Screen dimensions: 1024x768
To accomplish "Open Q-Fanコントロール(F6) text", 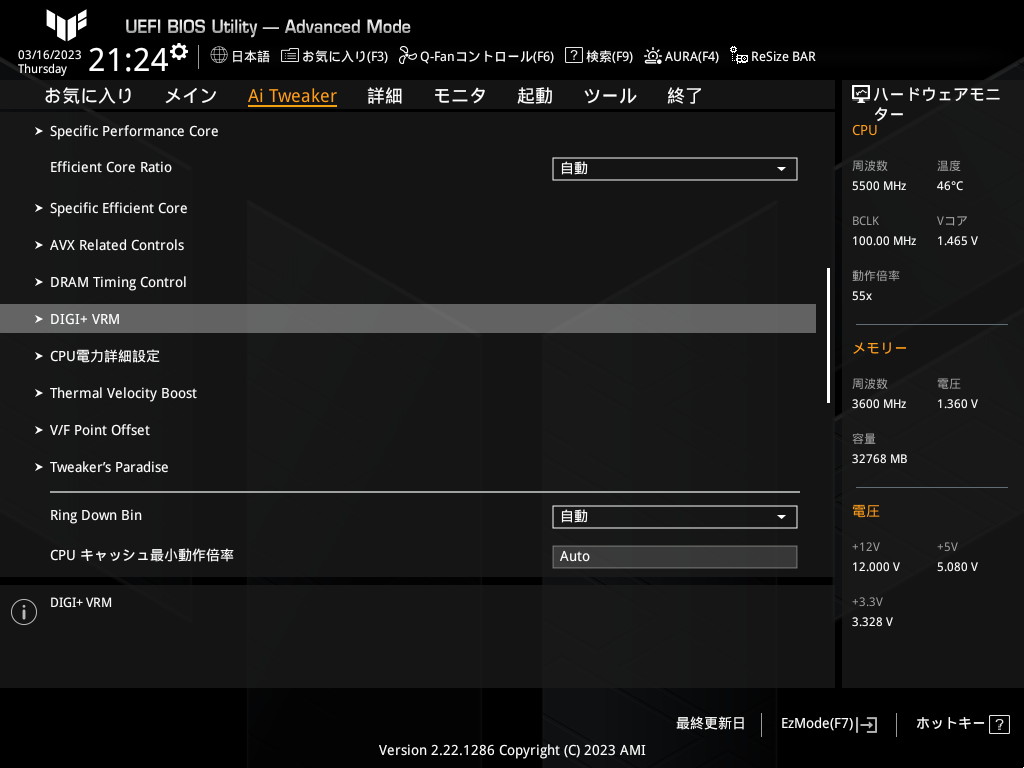I will point(487,57).
